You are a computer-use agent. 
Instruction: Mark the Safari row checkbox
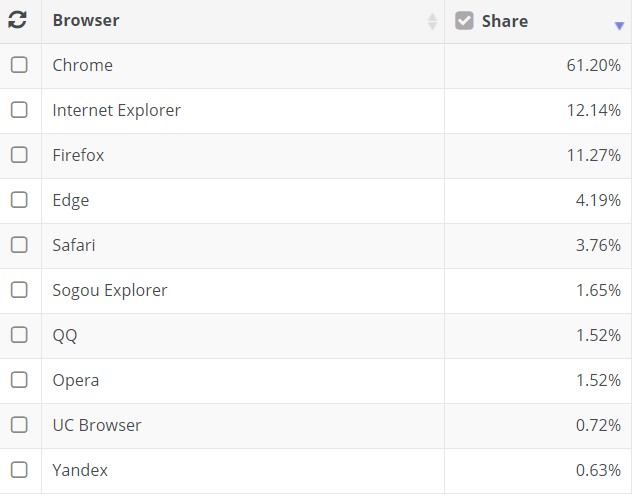pyautogui.click(x=19, y=245)
